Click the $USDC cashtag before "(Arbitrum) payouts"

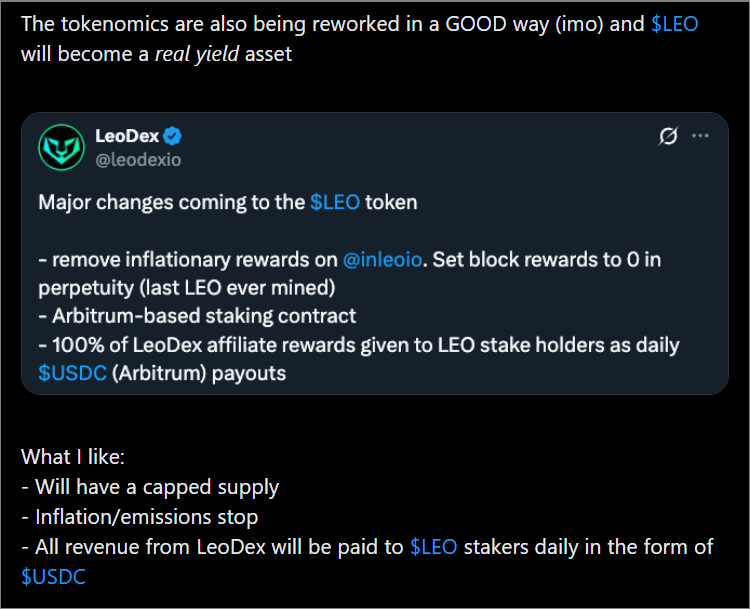[72, 373]
